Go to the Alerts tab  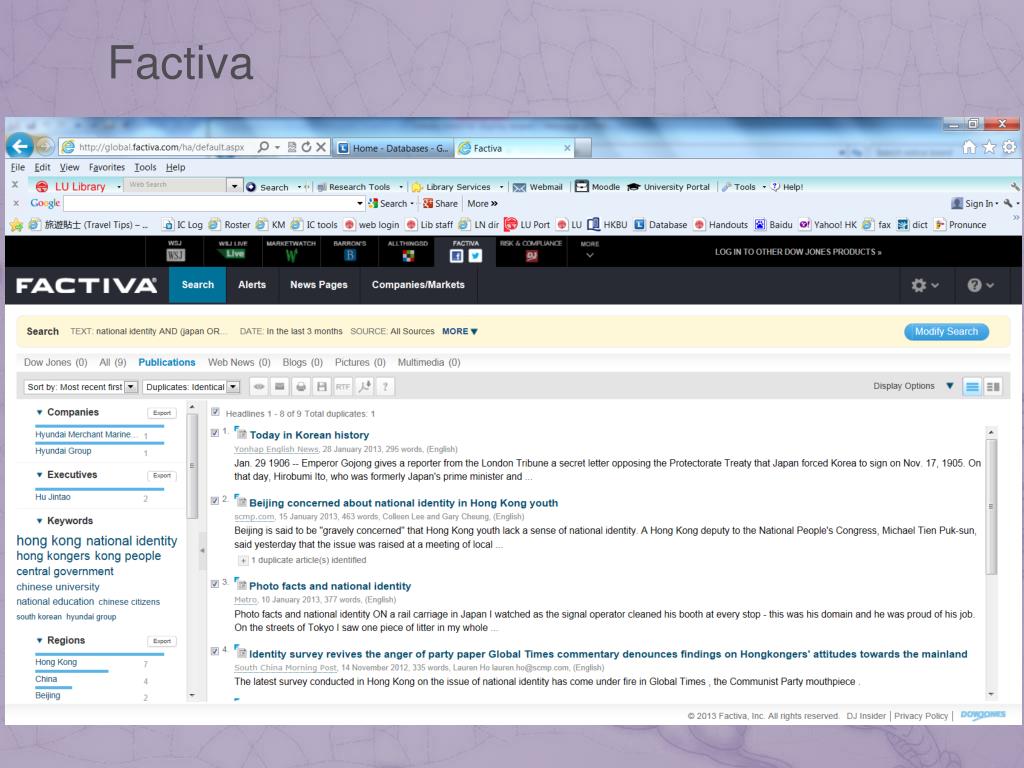[252, 285]
